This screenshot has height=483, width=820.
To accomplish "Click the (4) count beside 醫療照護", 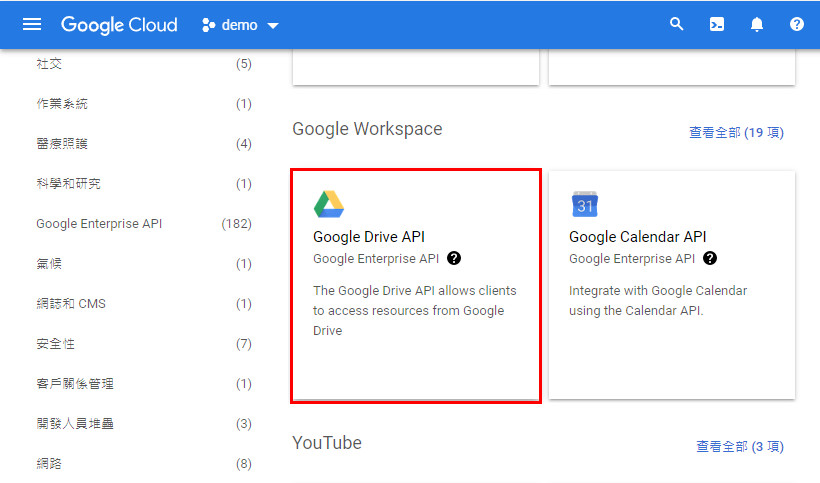I will (x=244, y=144).
